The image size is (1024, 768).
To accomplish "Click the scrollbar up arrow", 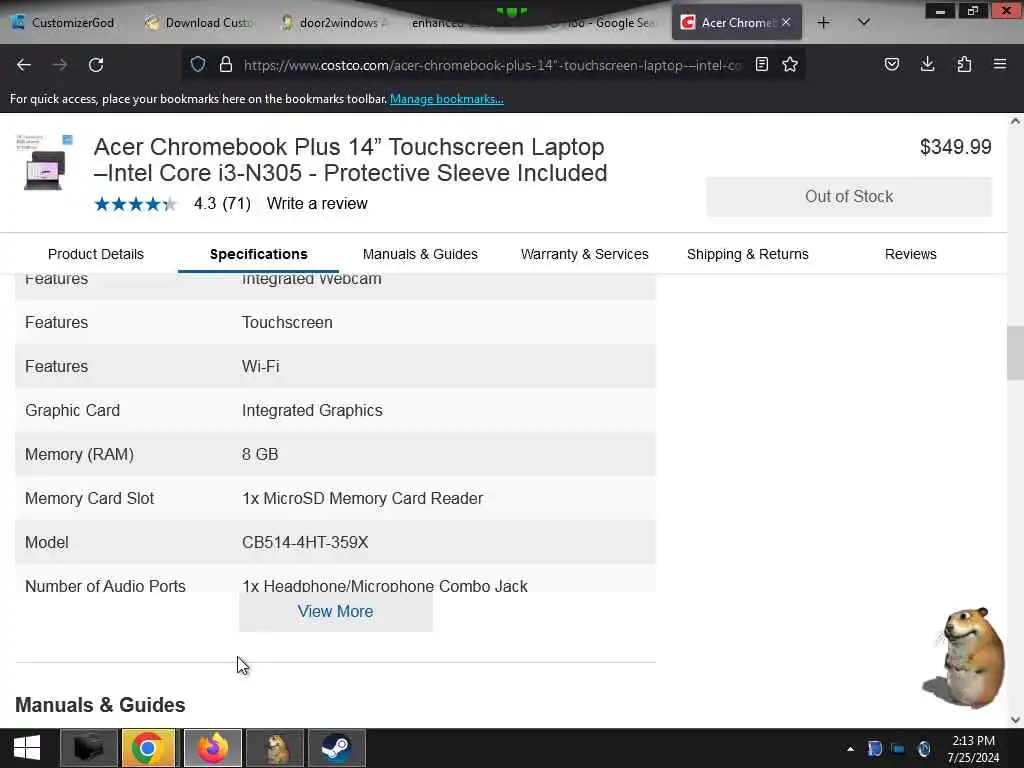I will [1015, 121].
